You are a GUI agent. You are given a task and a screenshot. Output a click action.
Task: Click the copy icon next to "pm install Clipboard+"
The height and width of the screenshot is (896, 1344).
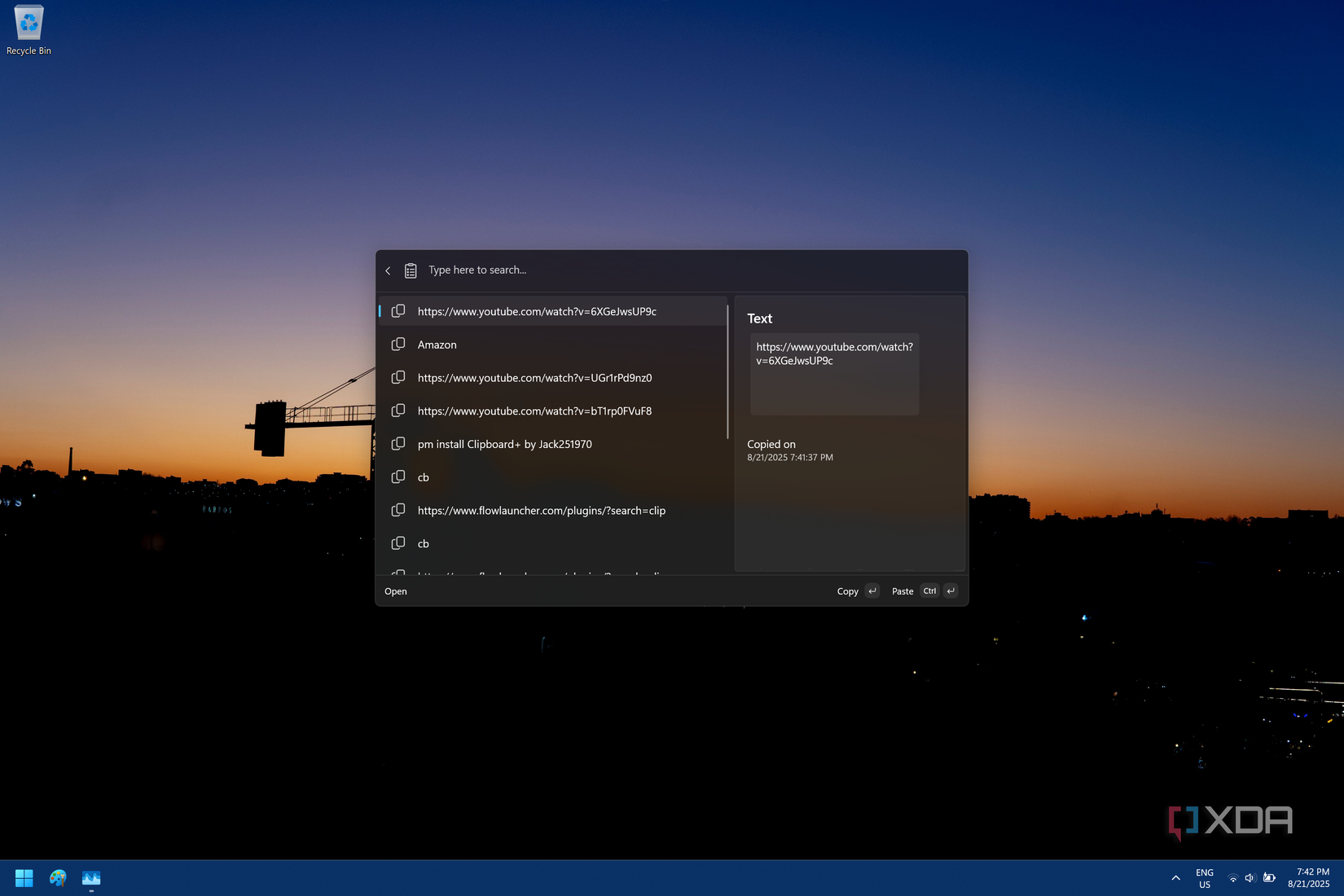click(x=398, y=443)
